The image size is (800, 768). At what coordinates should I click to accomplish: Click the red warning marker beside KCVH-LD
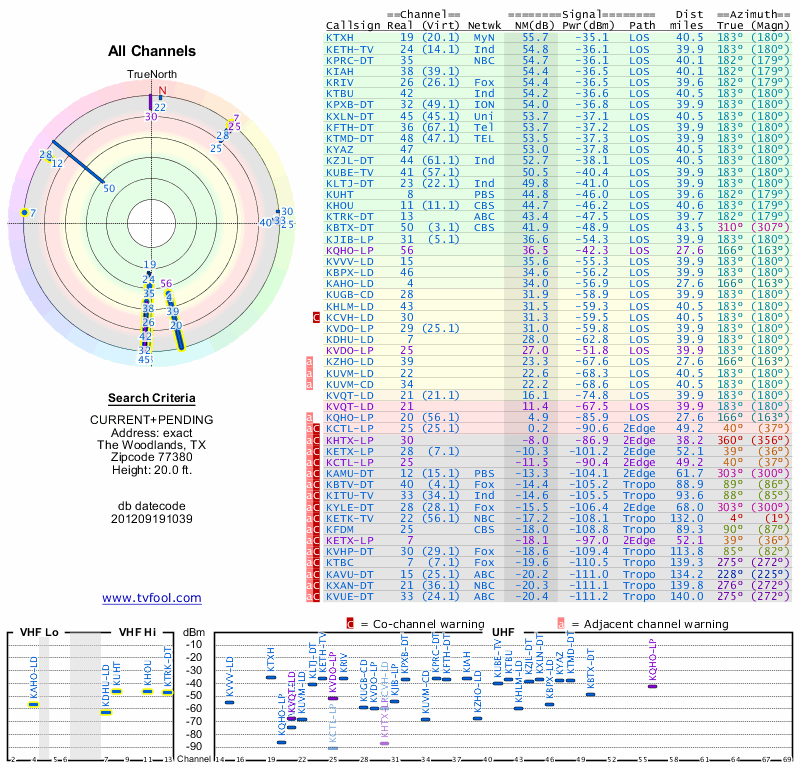[x=317, y=317]
